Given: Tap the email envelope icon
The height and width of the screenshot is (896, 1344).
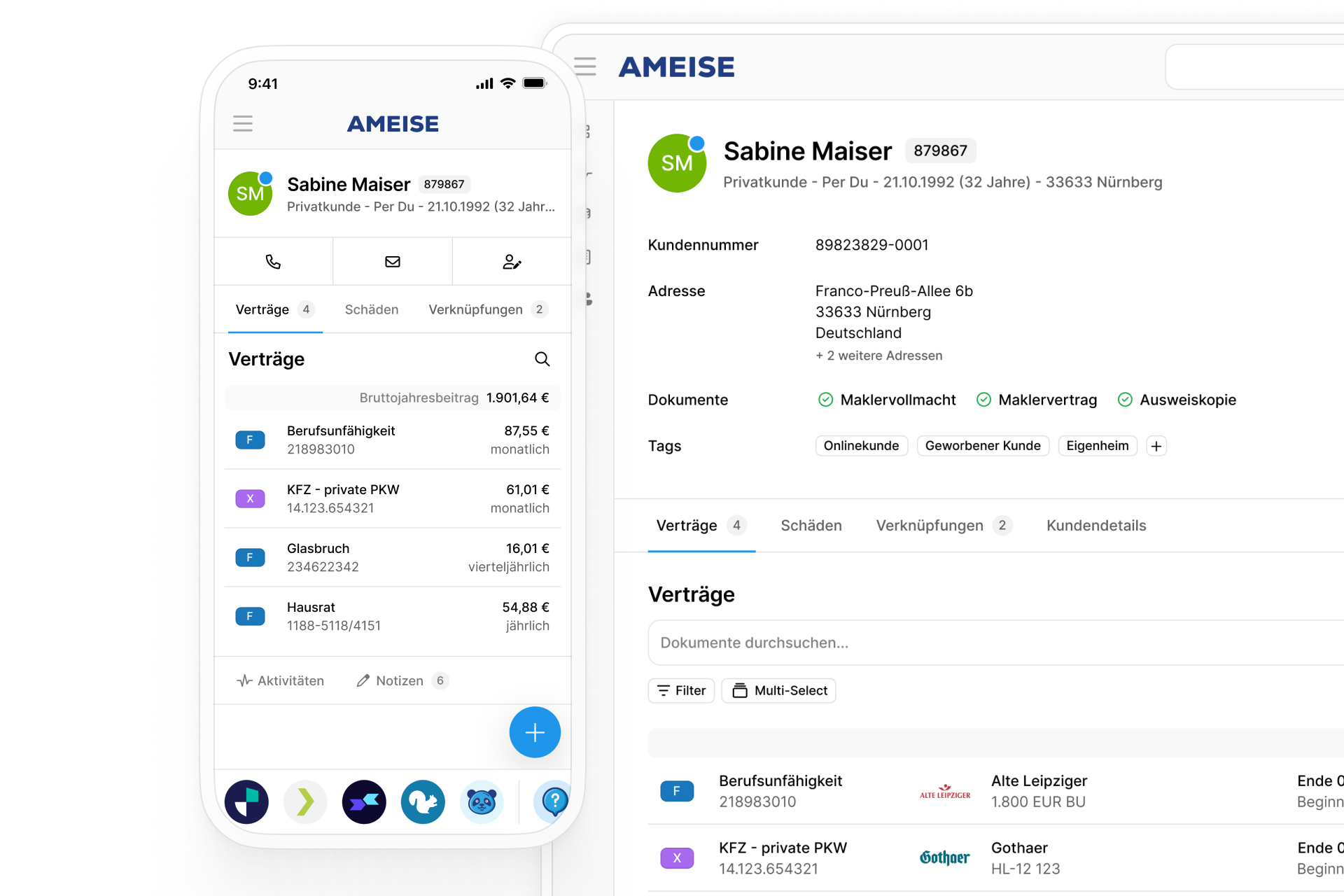Looking at the screenshot, I should point(393,262).
